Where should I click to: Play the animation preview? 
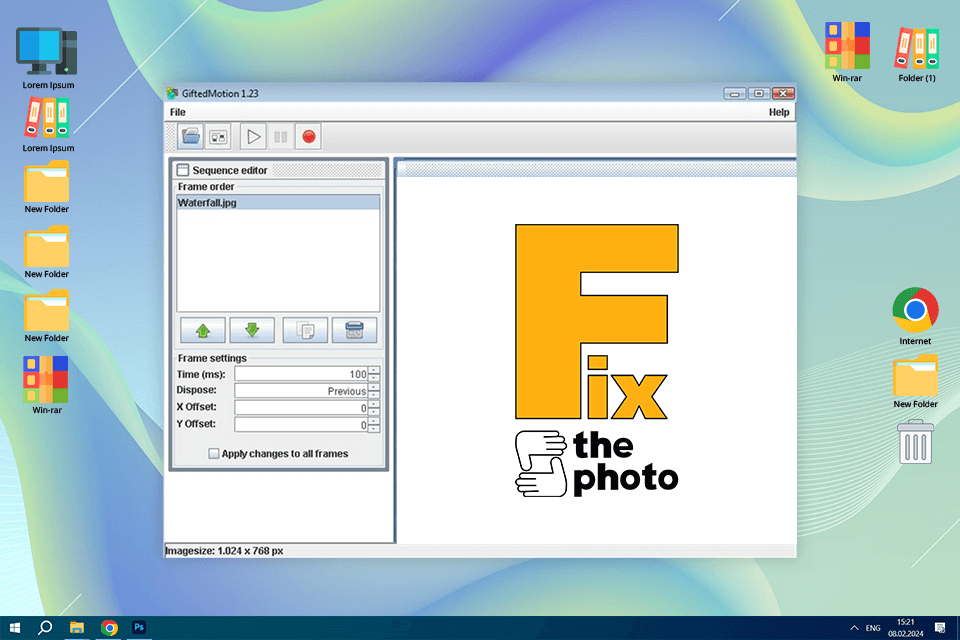[253, 136]
